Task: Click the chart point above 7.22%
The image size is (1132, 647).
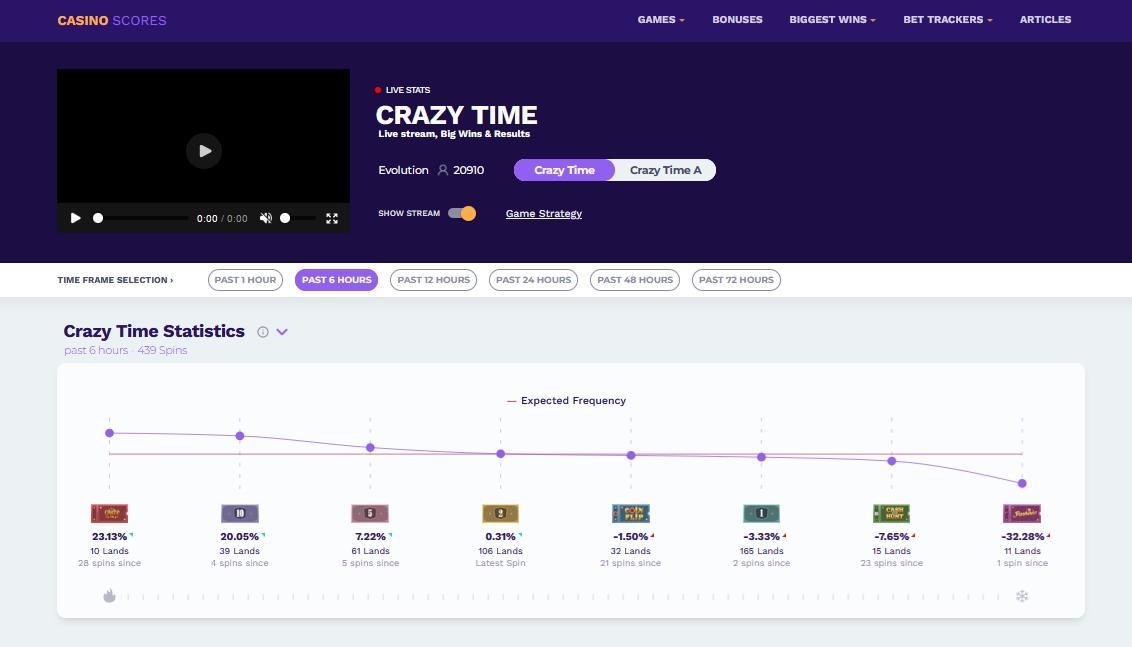Action: 370,448
